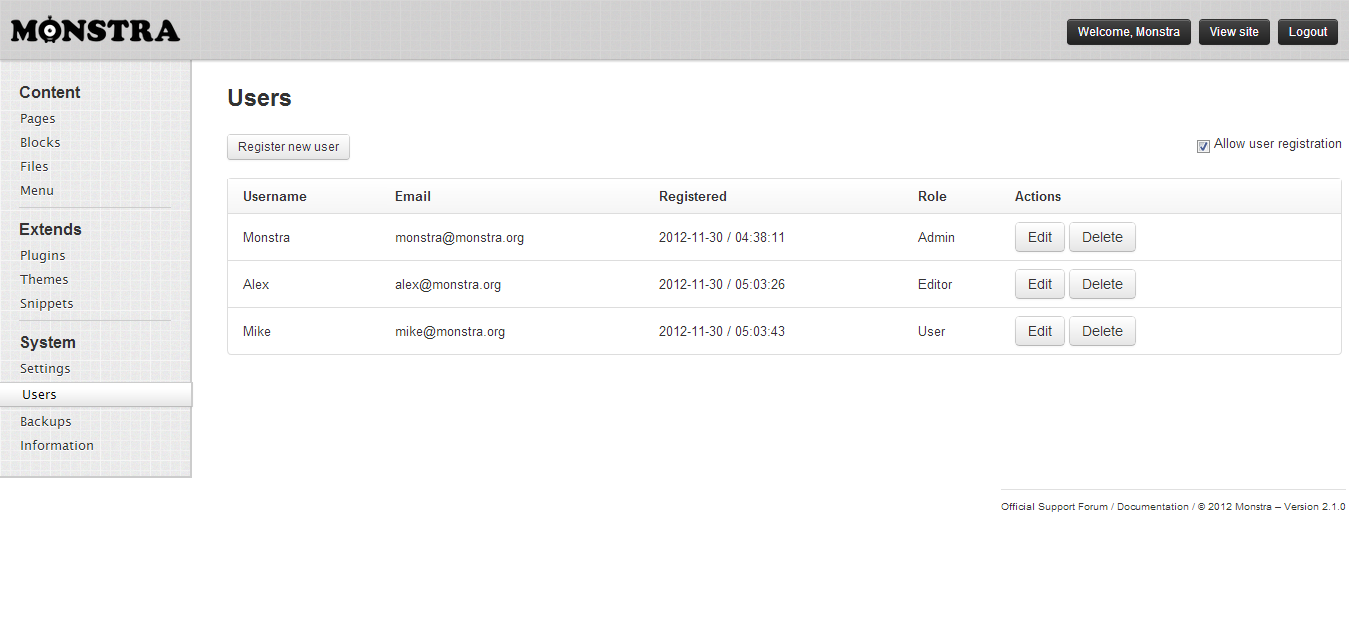This screenshot has height=626, width=1349.
Task: Open Snippets under Extends
Action: click(x=47, y=303)
